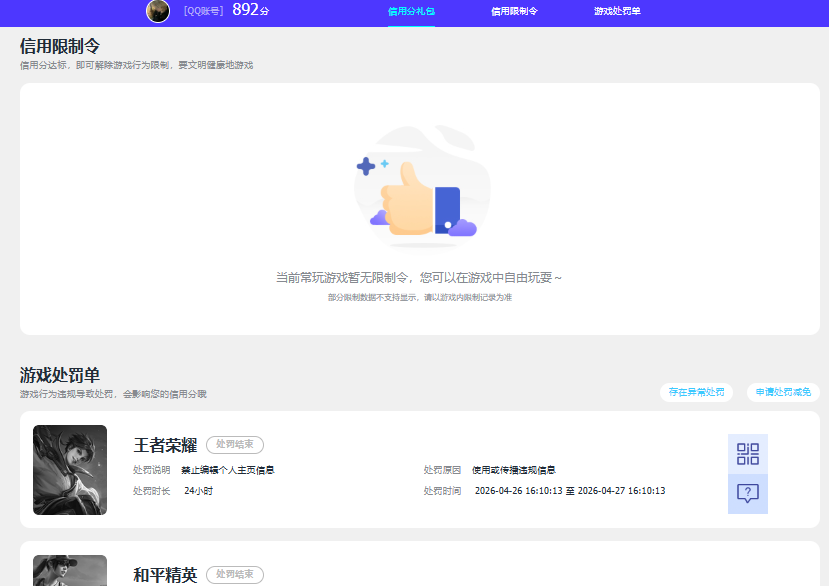Image resolution: width=829 pixels, height=586 pixels.
Task: Click the 游戏行为违规导致处罚 subtitle text
Action: 113,394
